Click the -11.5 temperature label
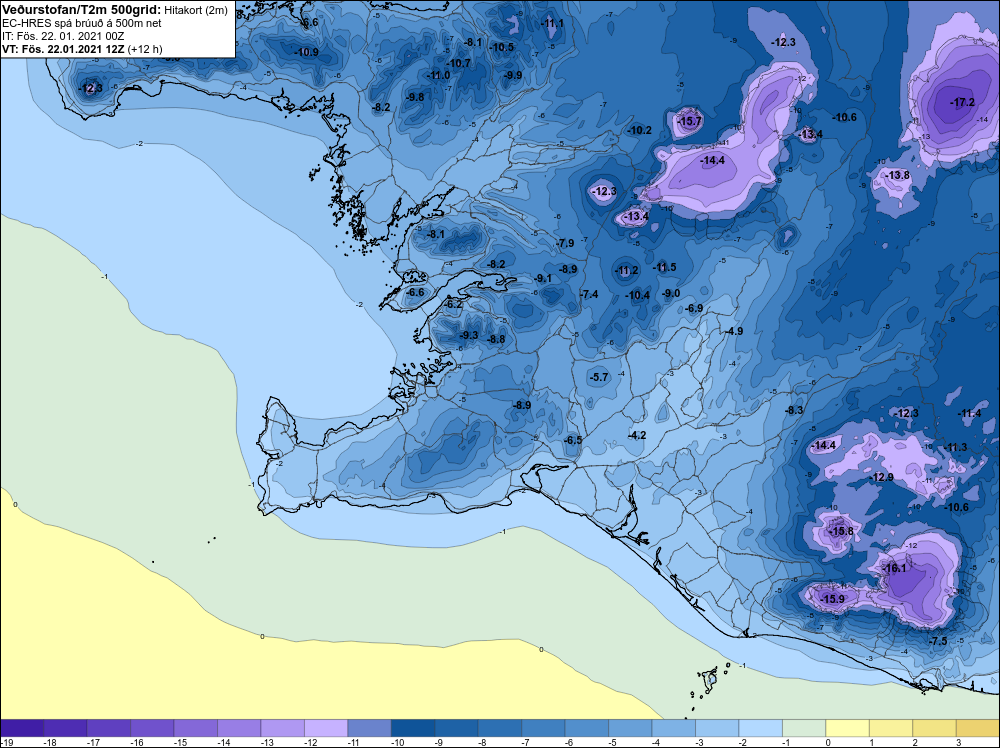This screenshot has width=1000, height=748. [664, 267]
